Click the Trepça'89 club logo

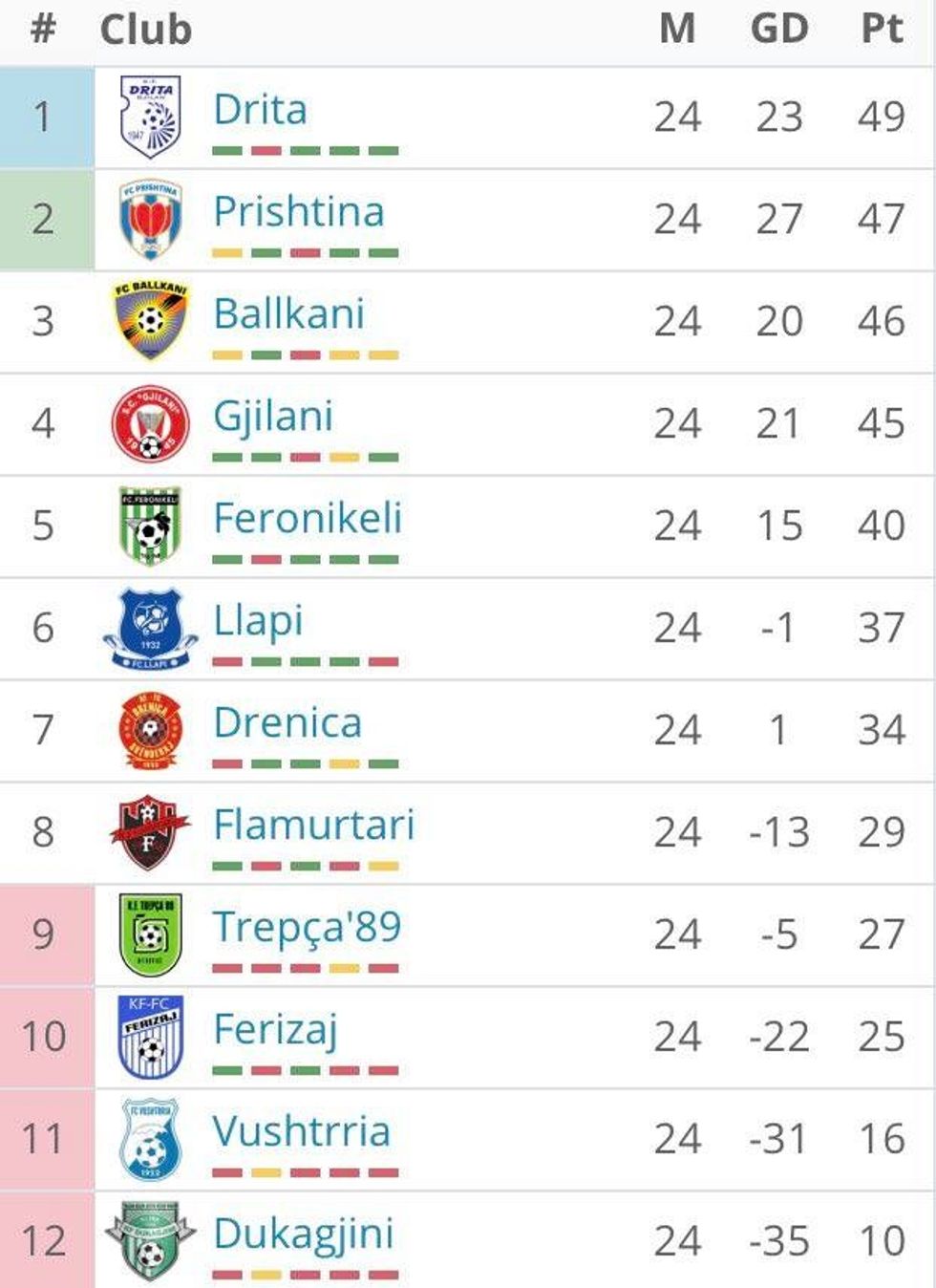tap(150, 934)
